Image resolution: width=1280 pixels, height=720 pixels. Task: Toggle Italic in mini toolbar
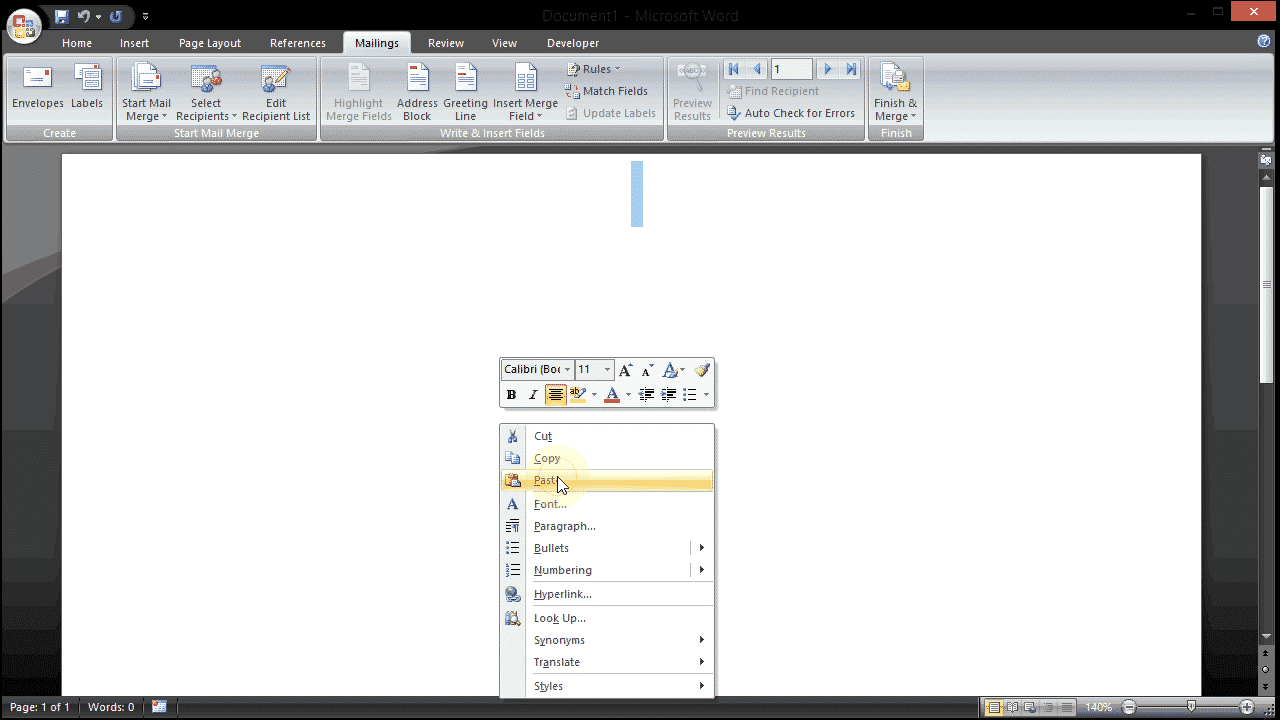[533, 395]
